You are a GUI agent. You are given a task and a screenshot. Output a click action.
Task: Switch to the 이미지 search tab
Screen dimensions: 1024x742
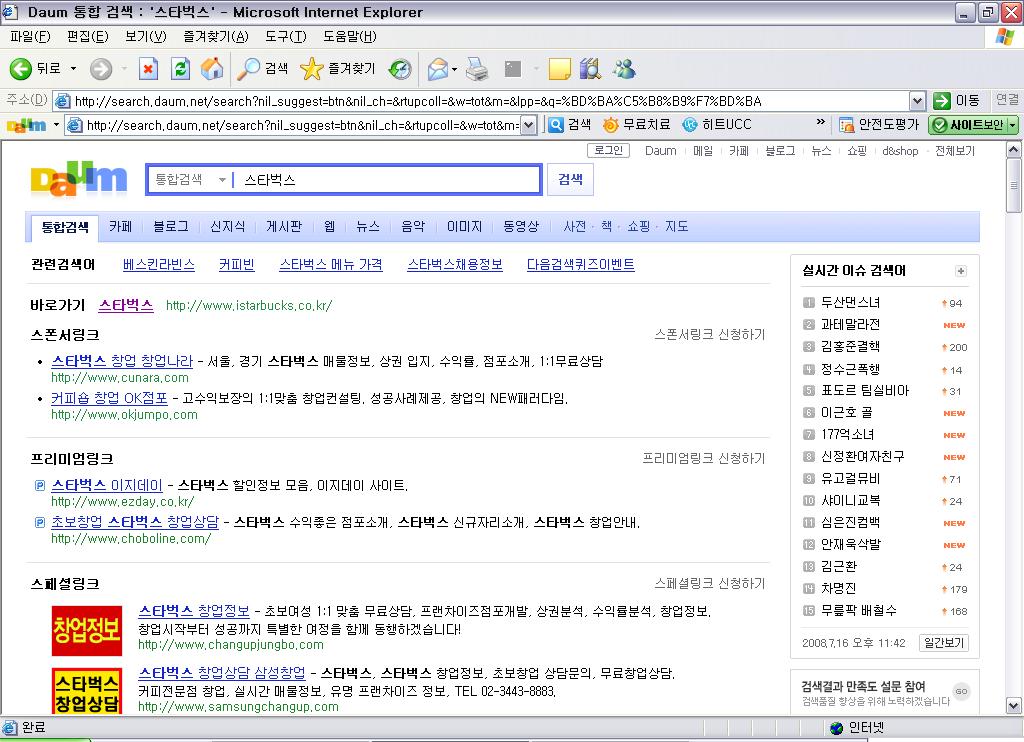pyautogui.click(x=464, y=227)
